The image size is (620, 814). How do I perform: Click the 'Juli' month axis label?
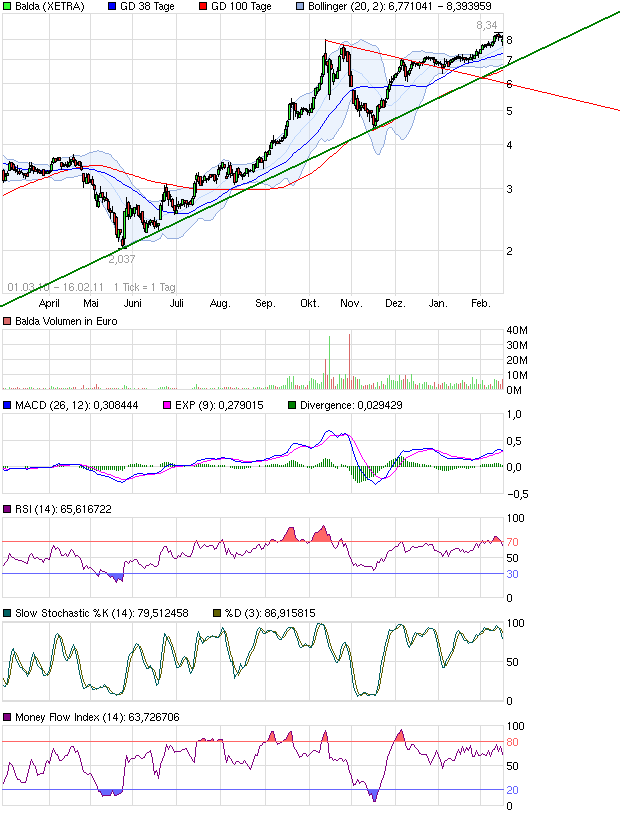(x=177, y=303)
